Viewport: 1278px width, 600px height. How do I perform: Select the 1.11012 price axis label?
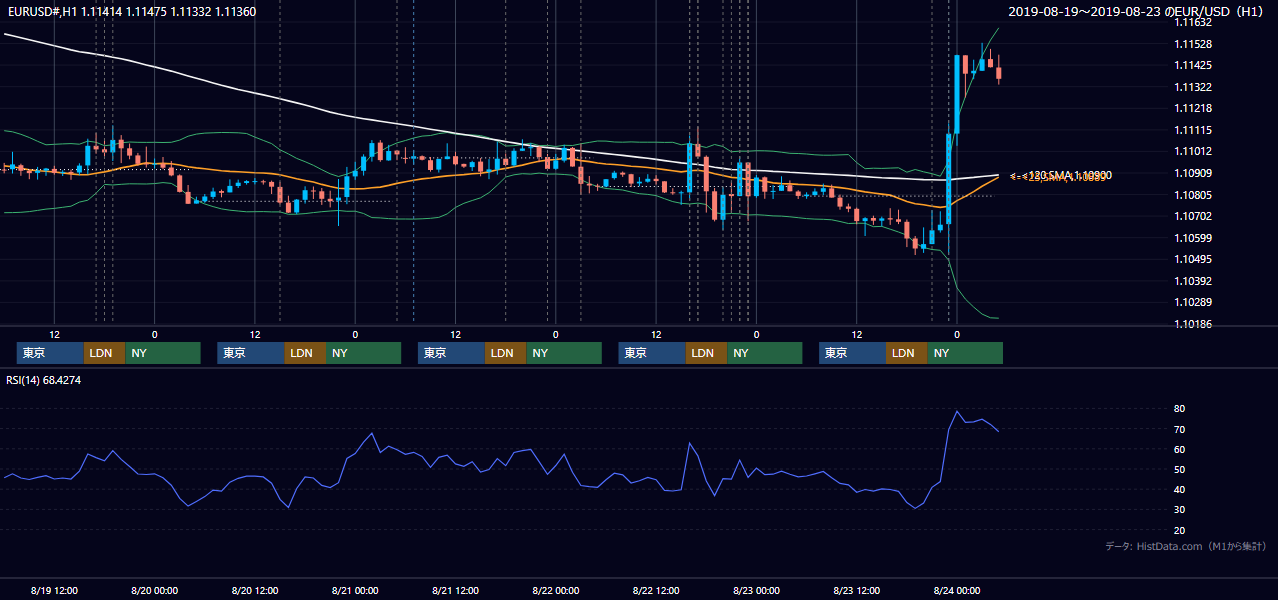pos(1192,151)
